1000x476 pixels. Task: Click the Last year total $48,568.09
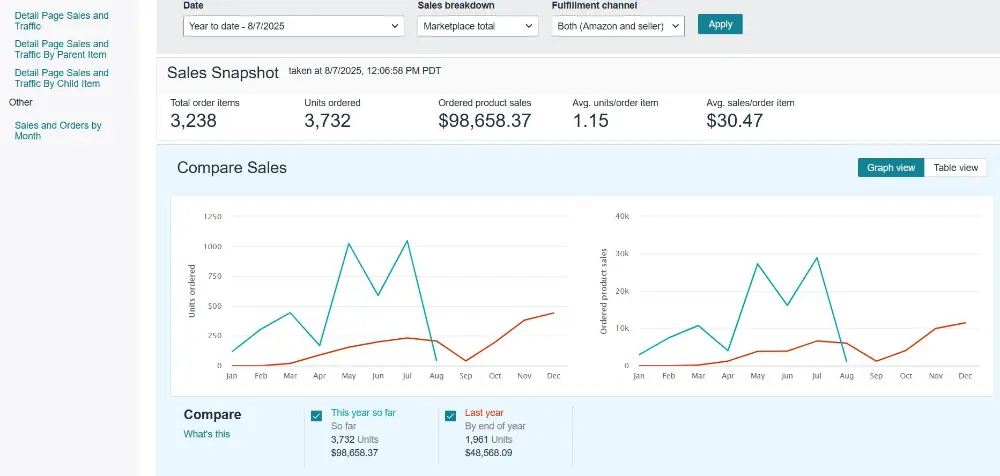(489, 453)
